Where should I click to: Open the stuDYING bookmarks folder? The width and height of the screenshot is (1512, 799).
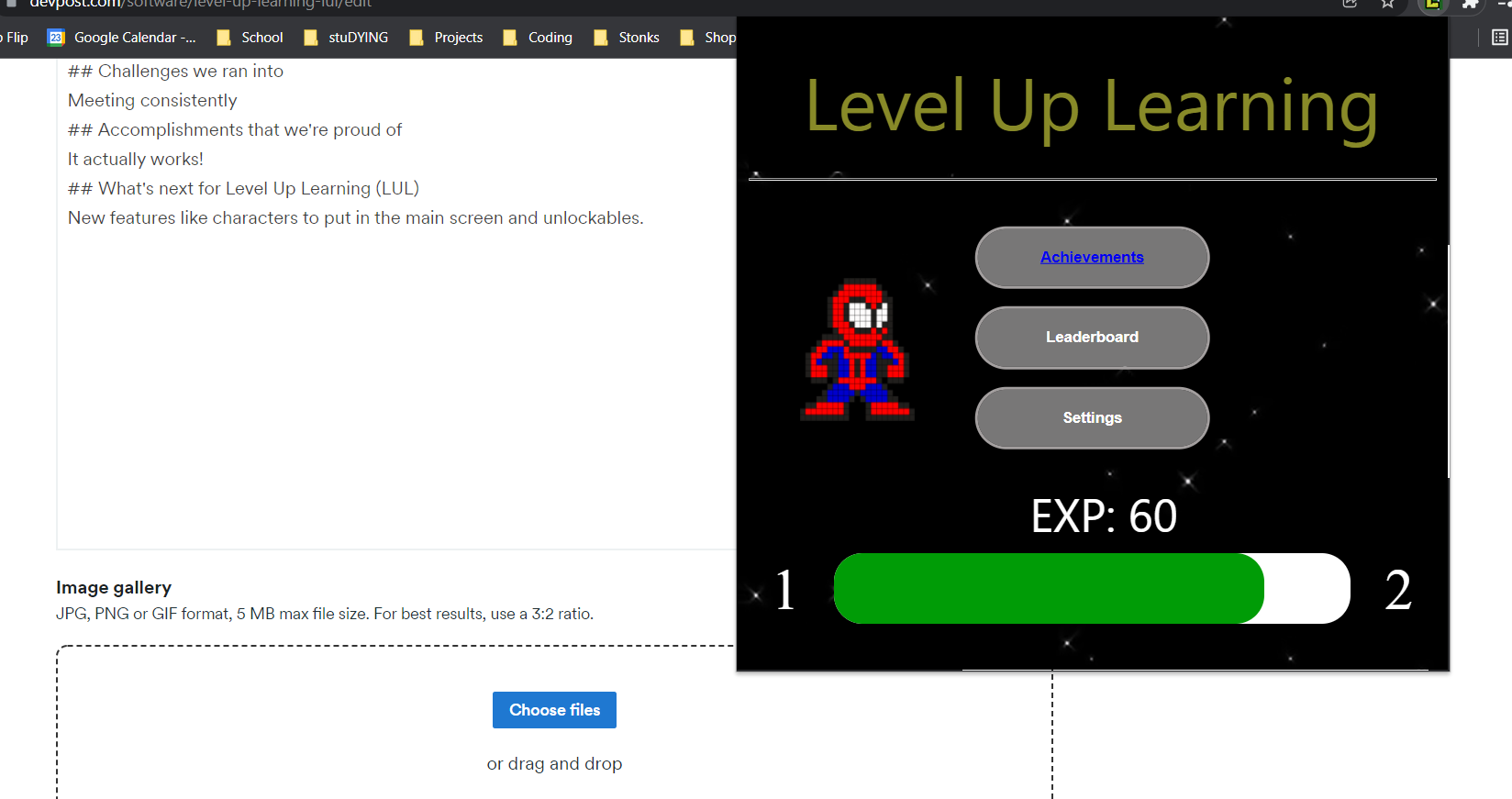tap(346, 38)
